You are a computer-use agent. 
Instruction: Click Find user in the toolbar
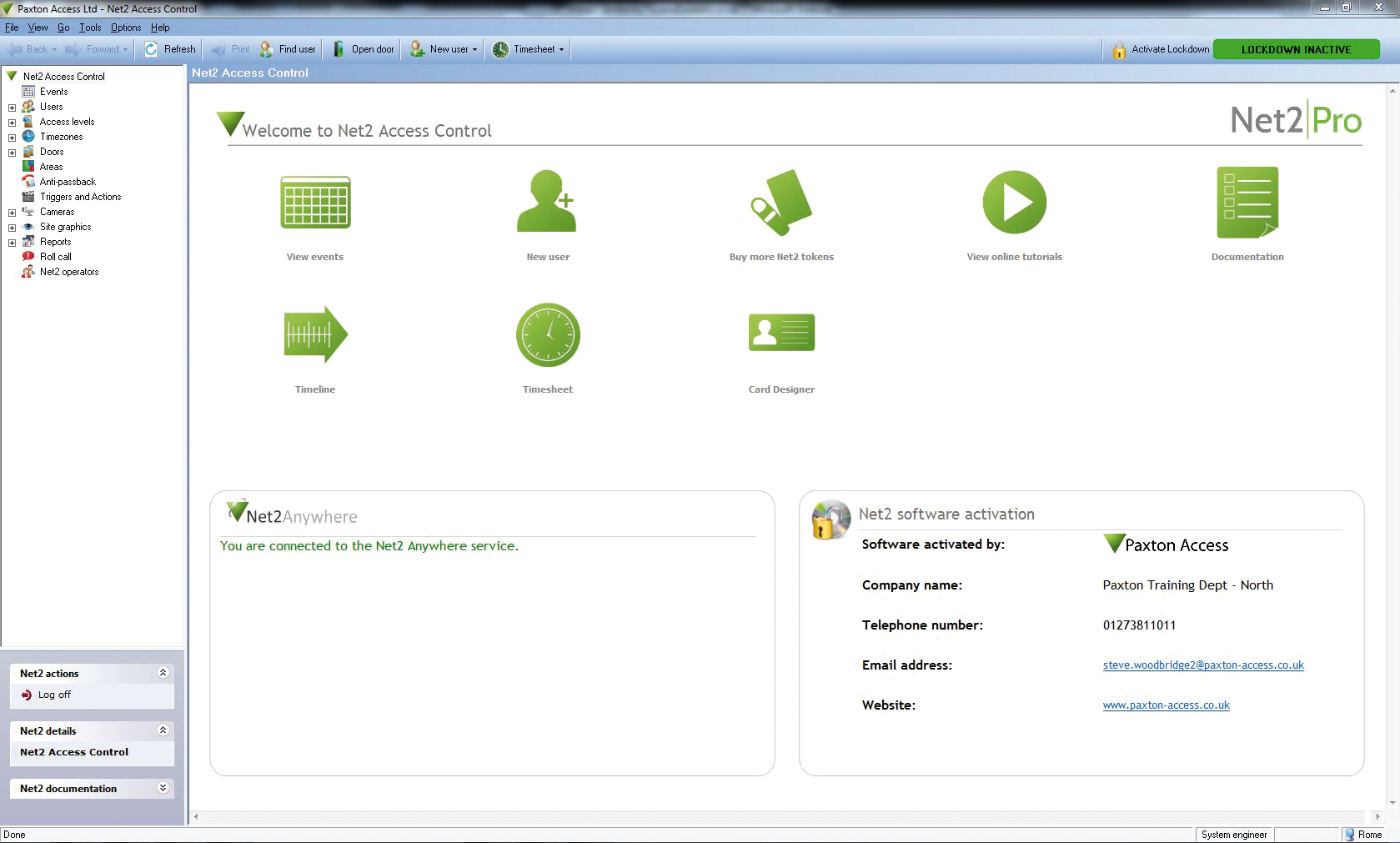point(288,49)
